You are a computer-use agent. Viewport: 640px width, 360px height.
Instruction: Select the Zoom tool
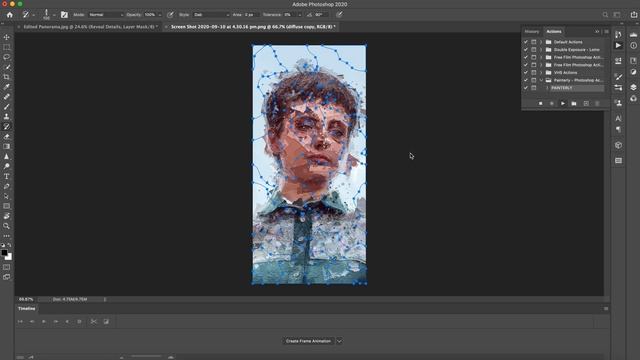click(7, 226)
